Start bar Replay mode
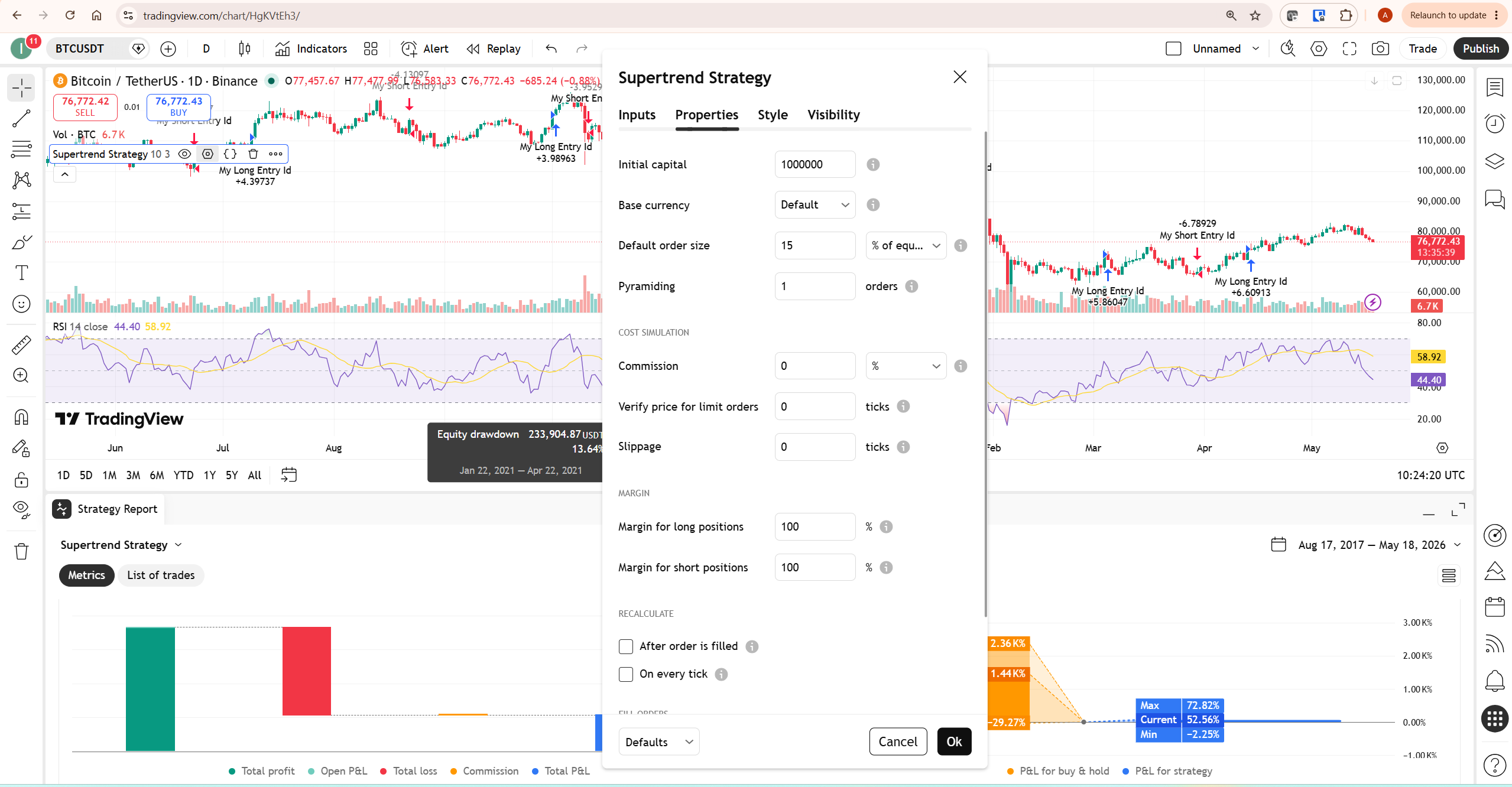 (494, 48)
